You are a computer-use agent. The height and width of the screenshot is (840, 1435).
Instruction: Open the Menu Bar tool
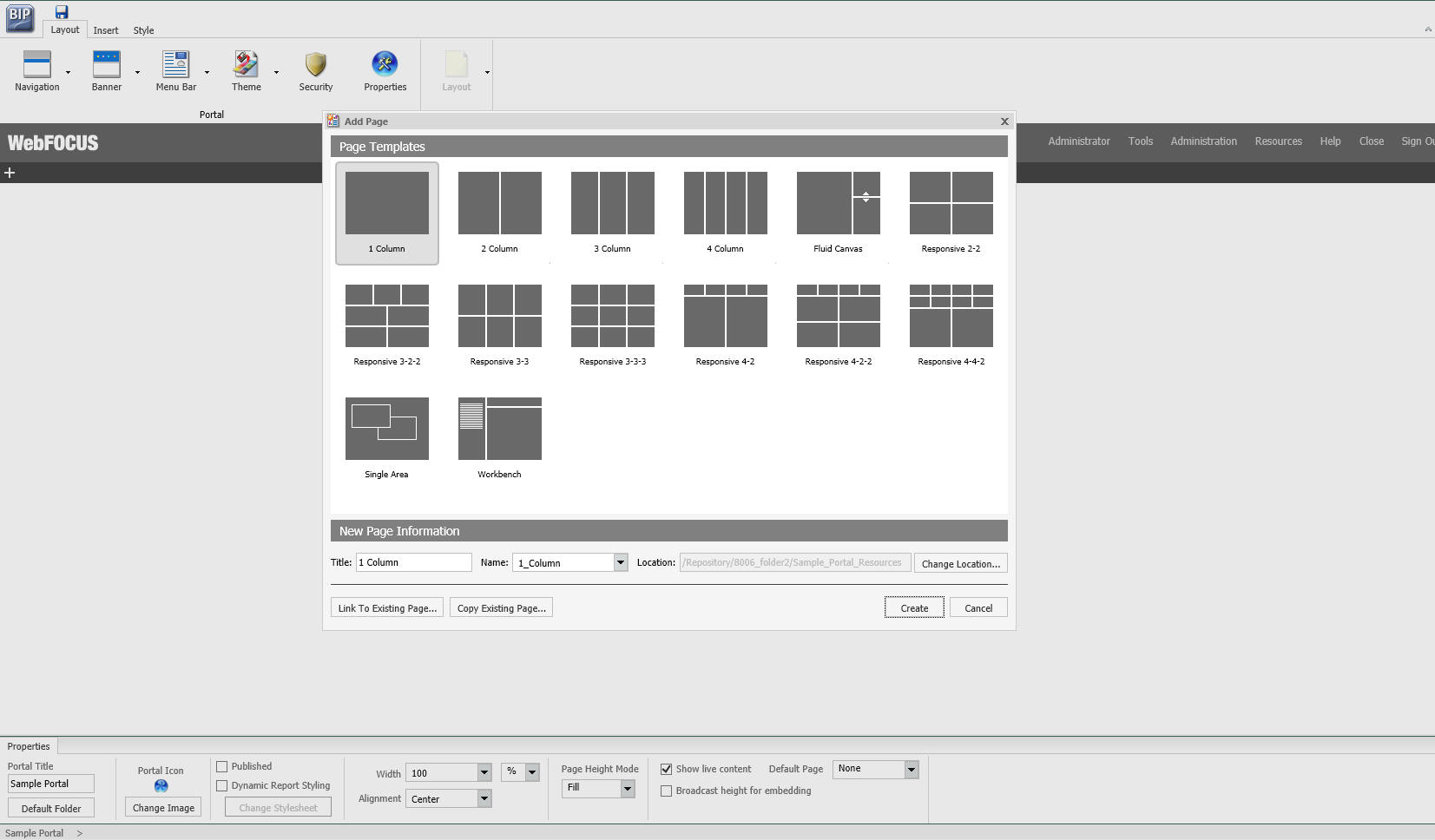pyautogui.click(x=174, y=63)
